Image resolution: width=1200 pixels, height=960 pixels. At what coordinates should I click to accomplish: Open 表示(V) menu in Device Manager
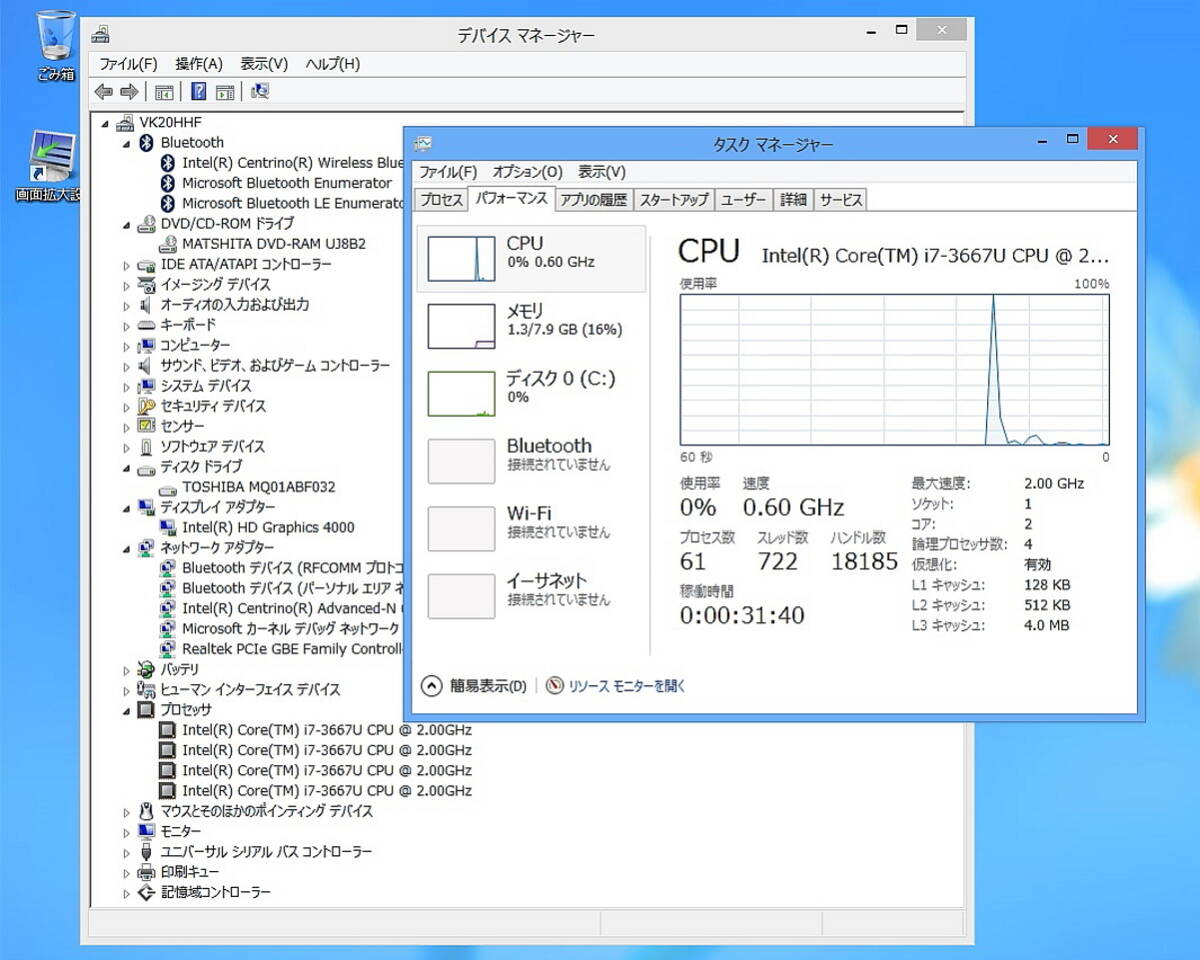click(x=264, y=64)
